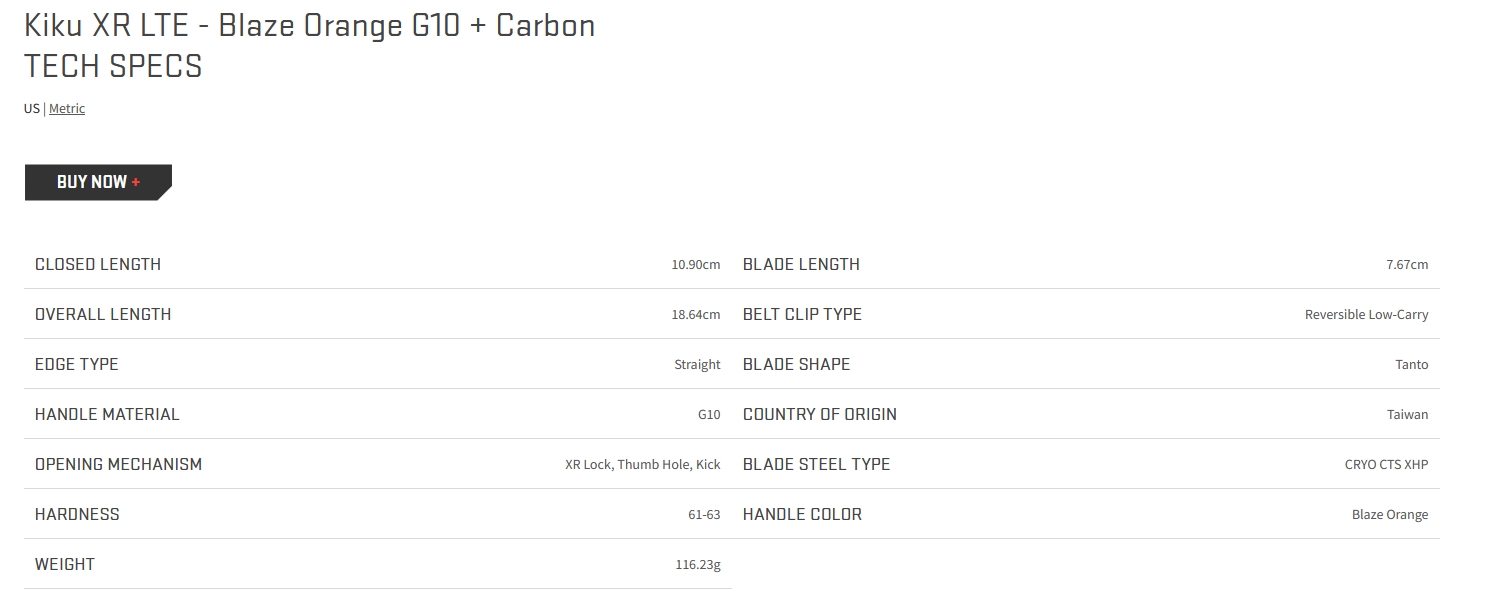
Task: Click the HARDNESS 61-63 value
Action: click(x=704, y=515)
